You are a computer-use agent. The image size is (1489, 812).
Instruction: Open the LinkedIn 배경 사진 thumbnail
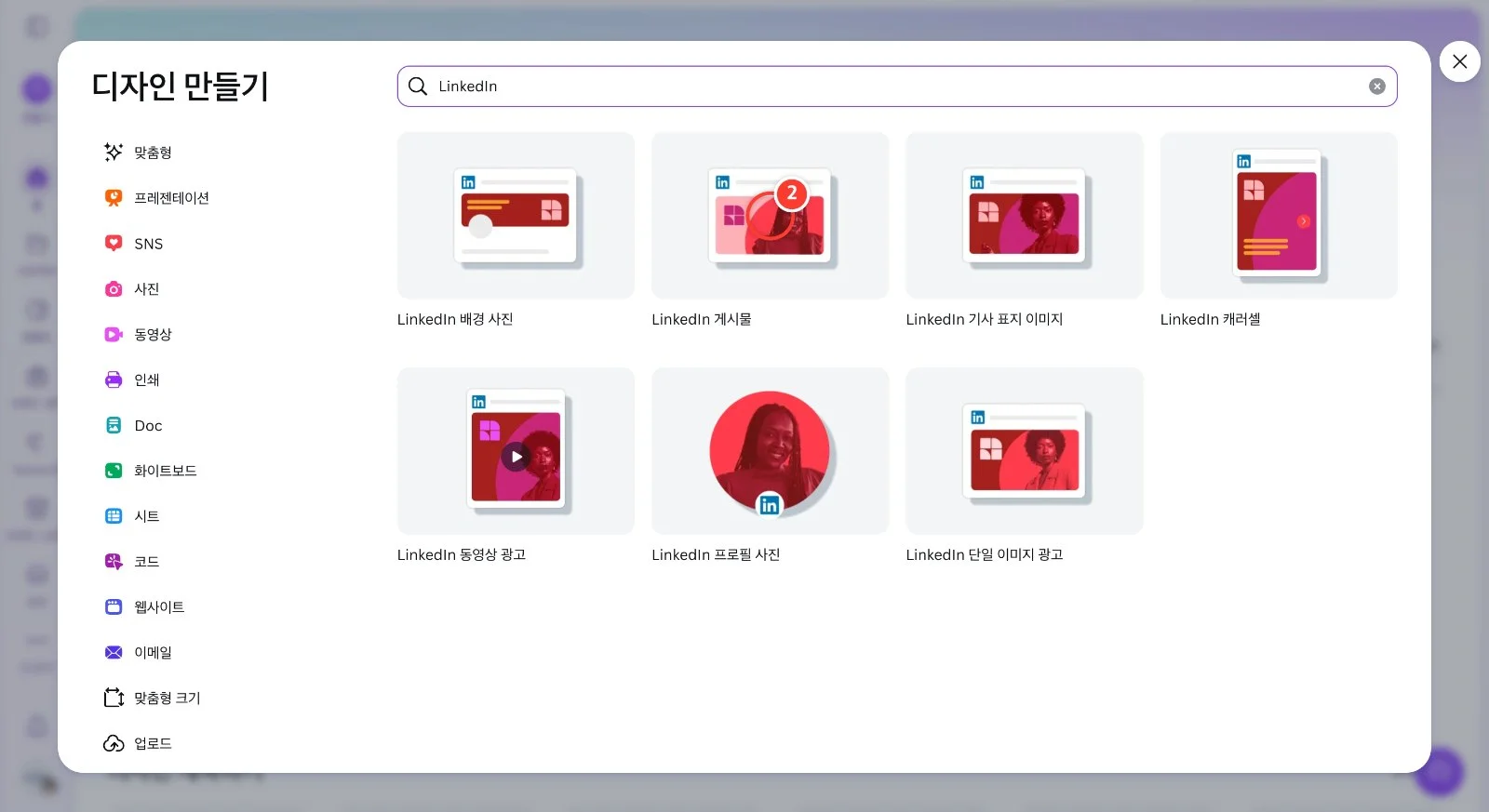[x=516, y=216]
